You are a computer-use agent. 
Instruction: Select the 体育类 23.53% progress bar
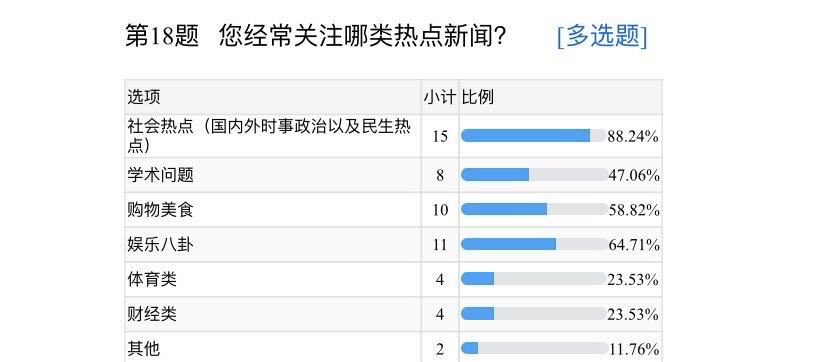point(534,279)
